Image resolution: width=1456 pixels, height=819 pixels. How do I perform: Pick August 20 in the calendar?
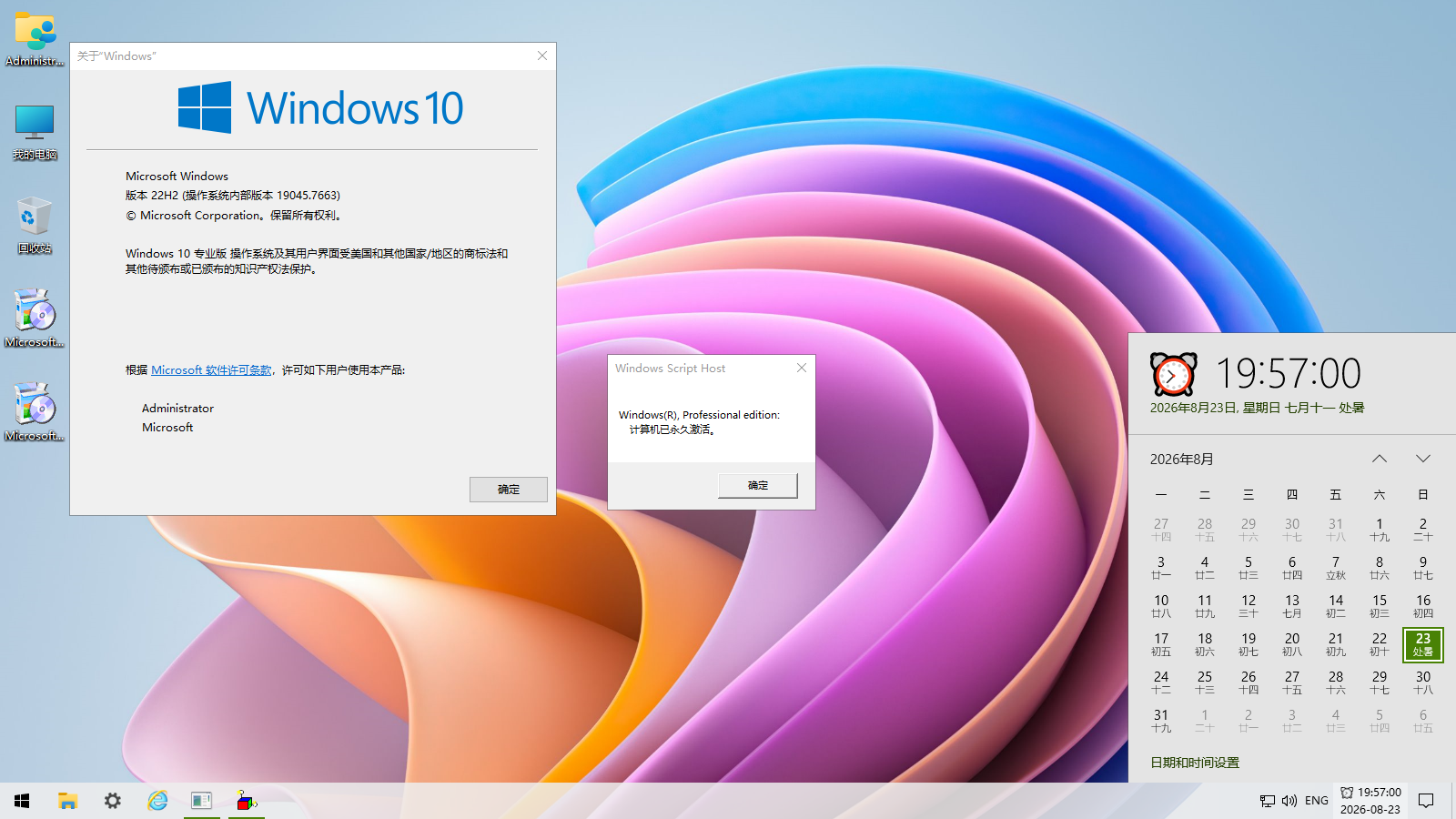1292,645
